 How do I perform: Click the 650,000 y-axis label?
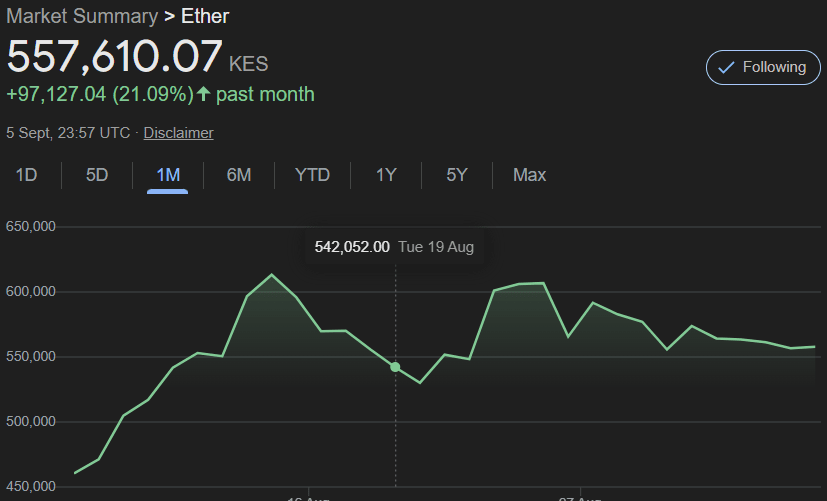click(x=30, y=227)
